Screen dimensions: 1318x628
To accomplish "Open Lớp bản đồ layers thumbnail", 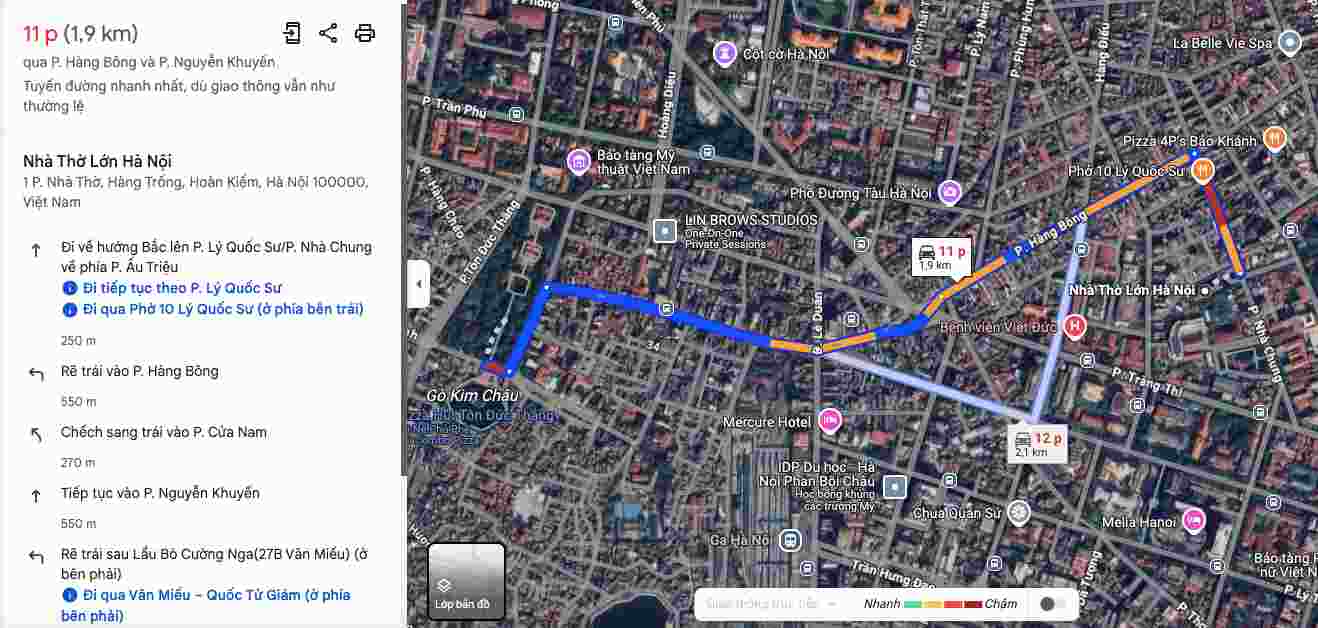I will pyautogui.click(x=467, y=581).
